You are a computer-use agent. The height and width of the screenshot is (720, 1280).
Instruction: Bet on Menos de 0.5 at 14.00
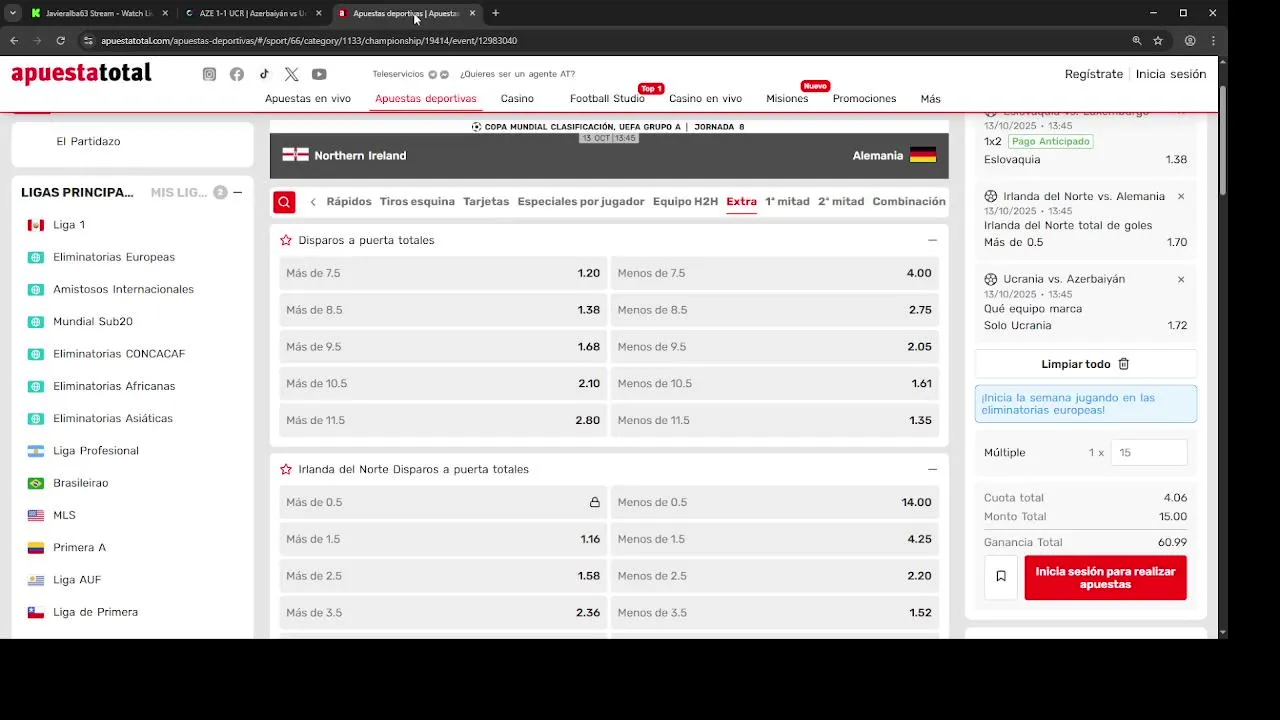click(x=775, y=503)
